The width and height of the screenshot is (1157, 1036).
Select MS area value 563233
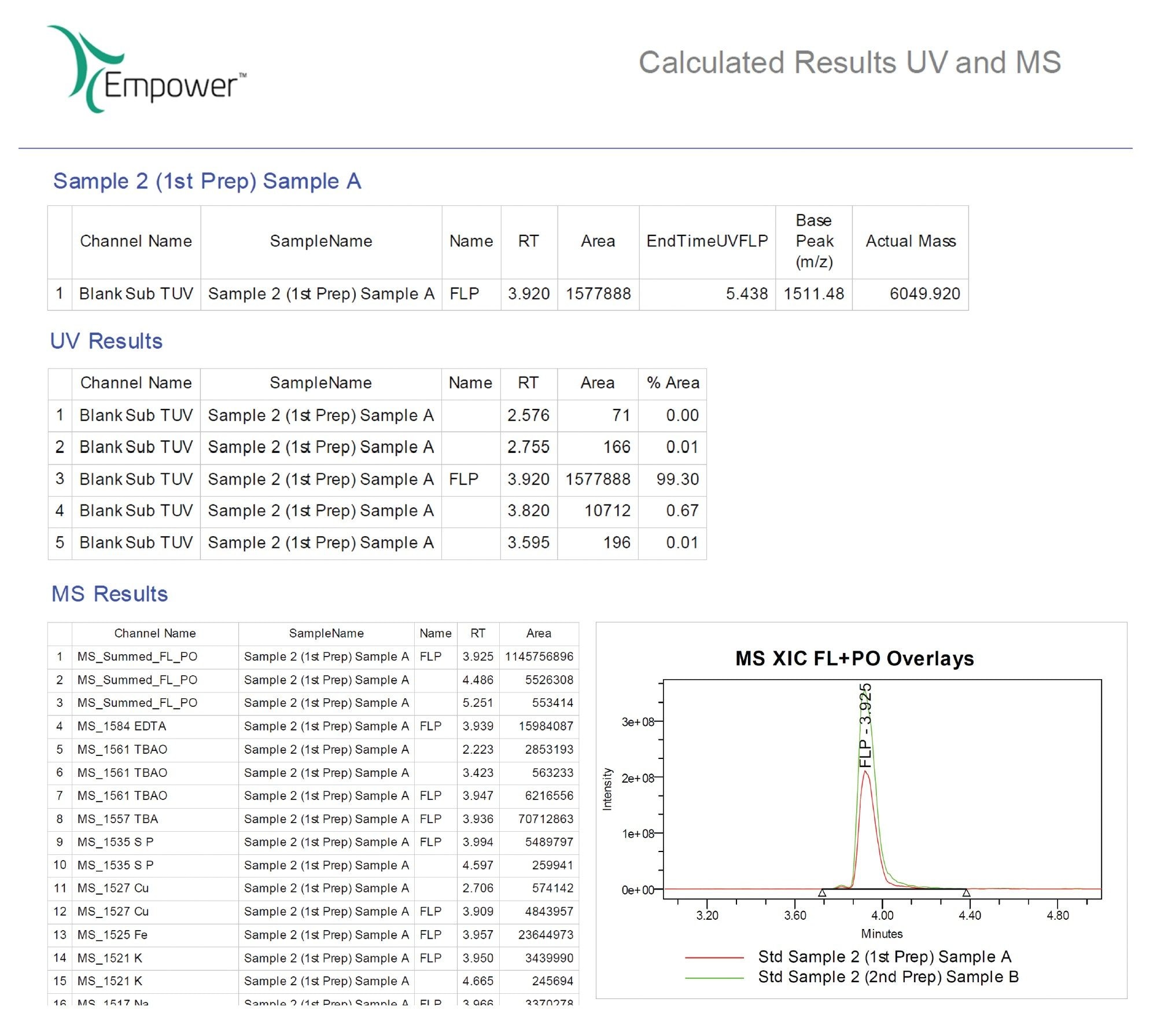tap(552, 773)
